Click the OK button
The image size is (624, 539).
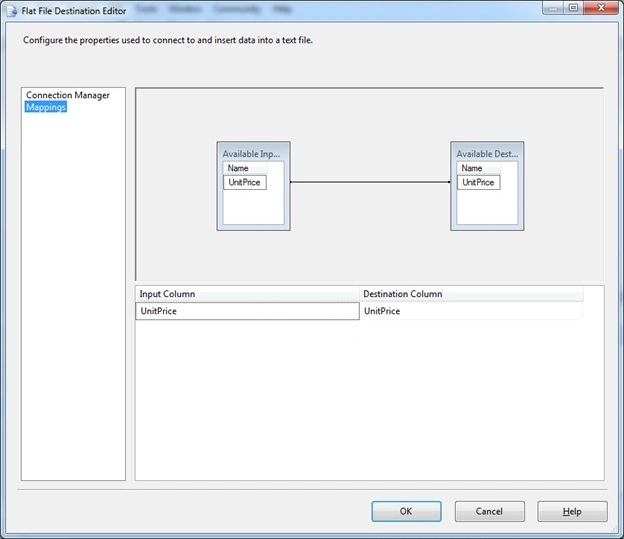click(x=406, y=511)
